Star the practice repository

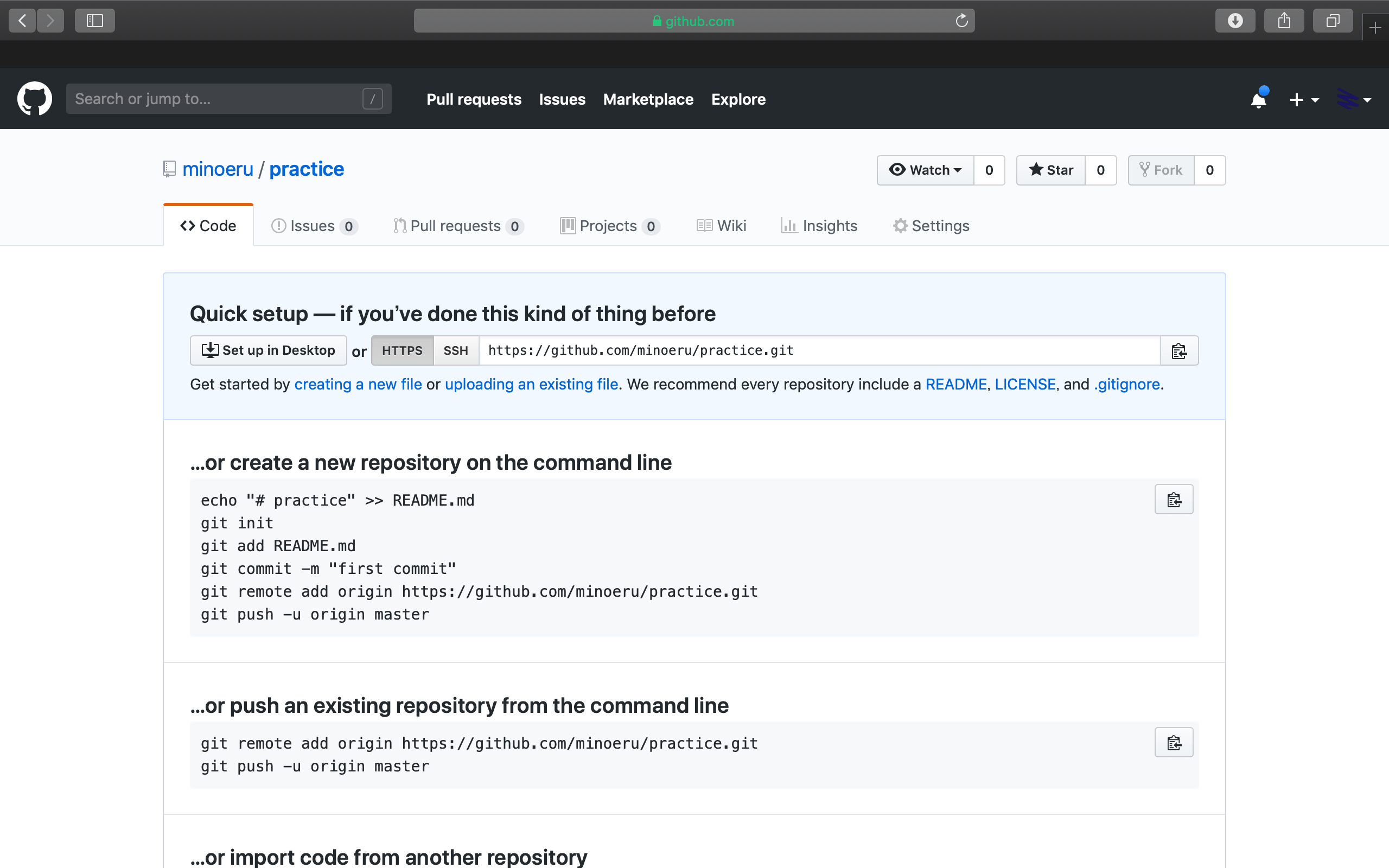1050,170
